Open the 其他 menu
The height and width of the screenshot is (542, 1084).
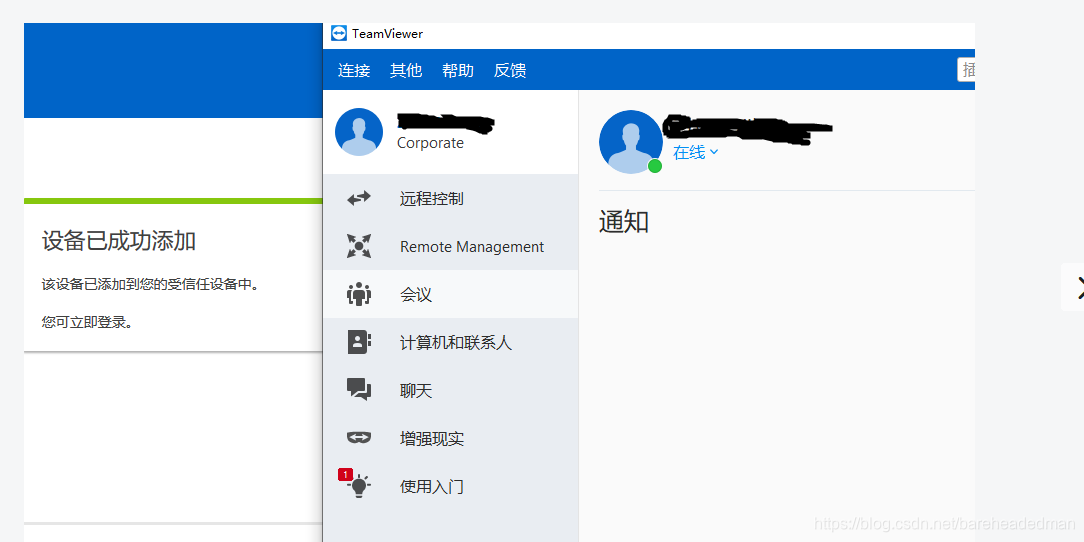point(406,71)
